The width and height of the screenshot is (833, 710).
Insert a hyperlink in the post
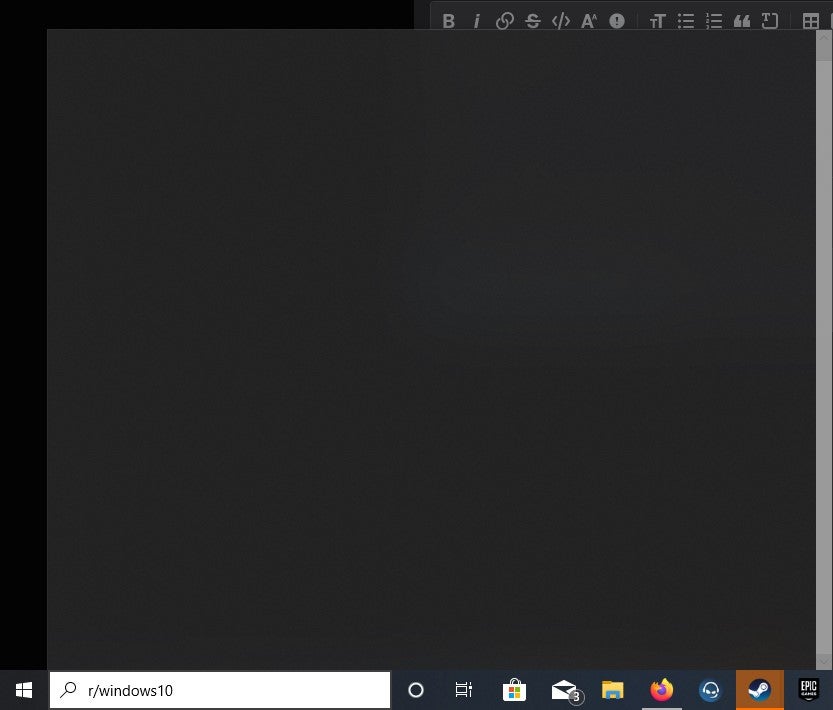(505, 20)
